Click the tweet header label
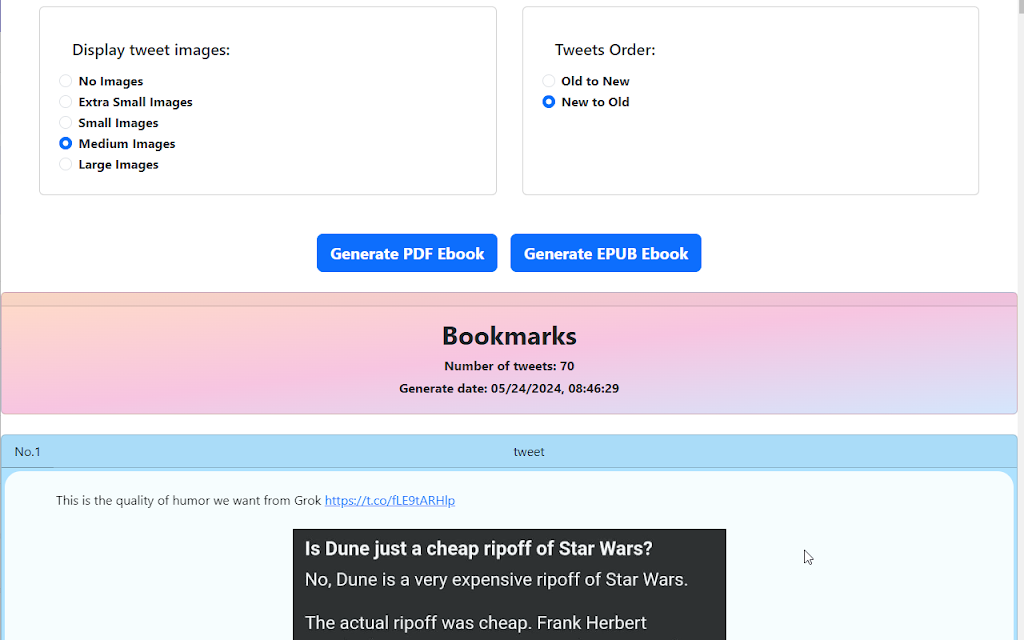 coord(529,452)
